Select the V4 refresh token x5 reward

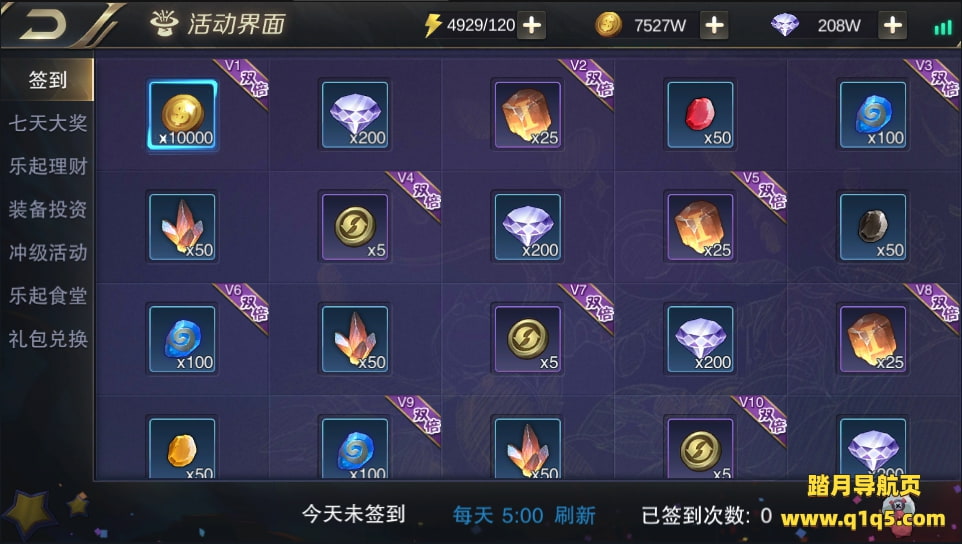coord(355,227)
